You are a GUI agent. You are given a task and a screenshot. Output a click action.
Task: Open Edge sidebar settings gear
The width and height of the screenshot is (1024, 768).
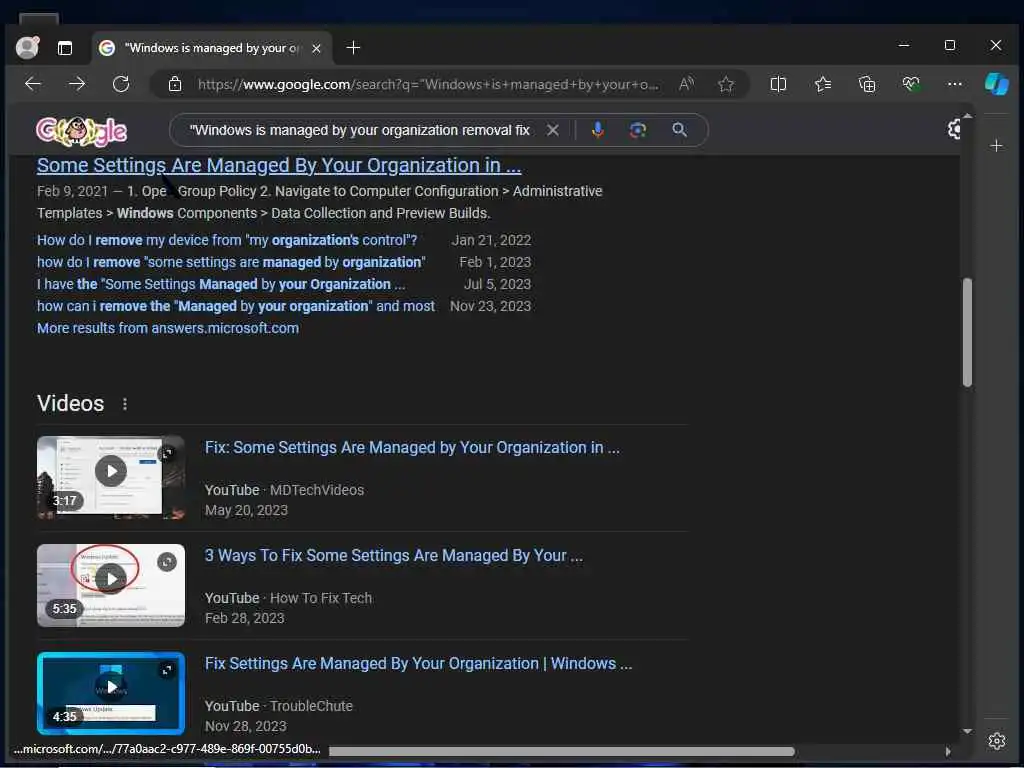tap(997, 741)
